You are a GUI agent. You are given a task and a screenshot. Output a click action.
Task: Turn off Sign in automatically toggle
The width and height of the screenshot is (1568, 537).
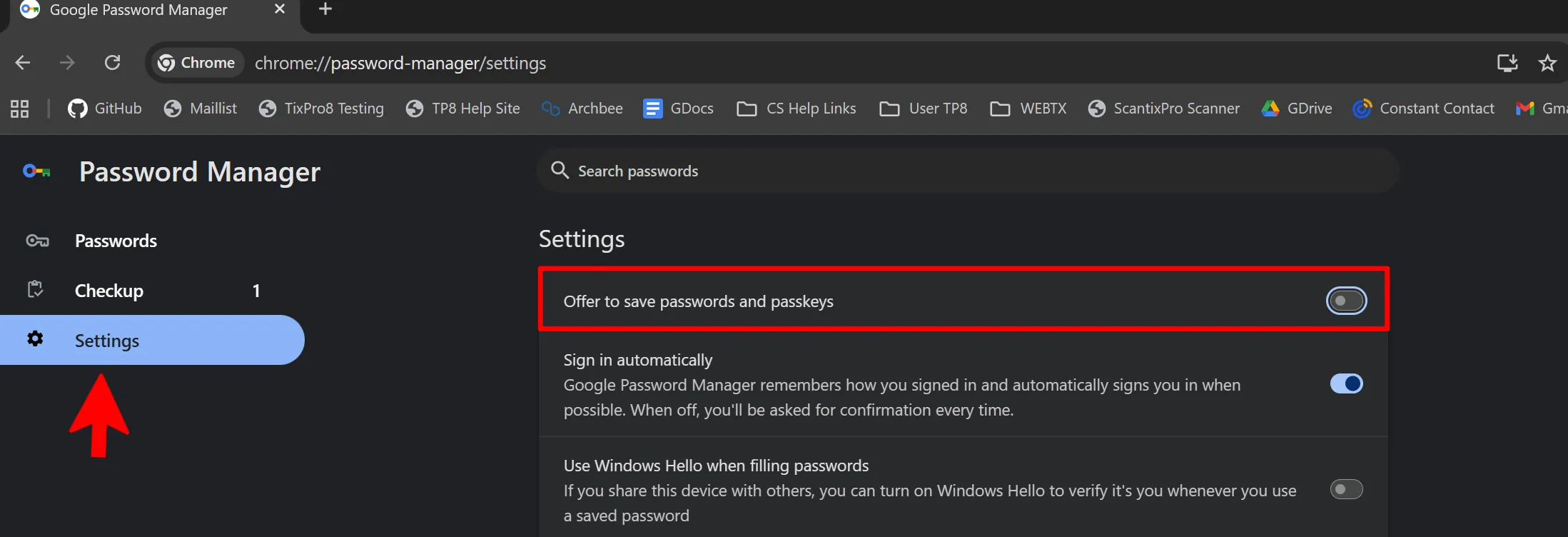(x=1346, y=384)
